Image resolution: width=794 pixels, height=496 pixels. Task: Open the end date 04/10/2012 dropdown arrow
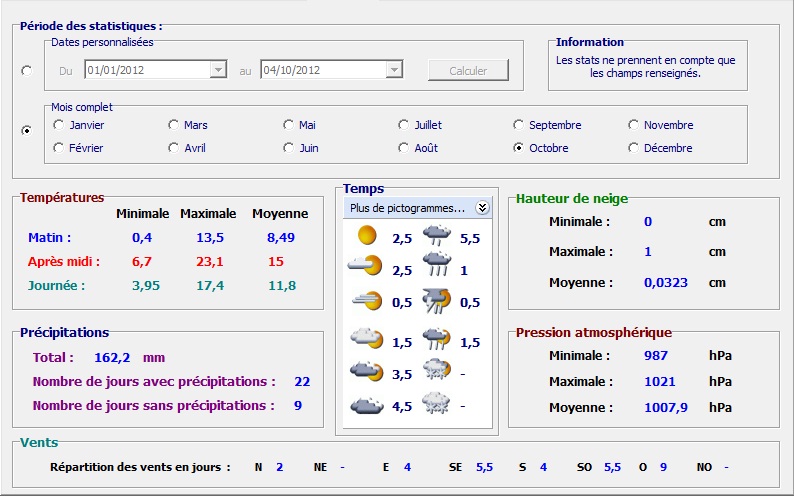(x=394, y=70)
